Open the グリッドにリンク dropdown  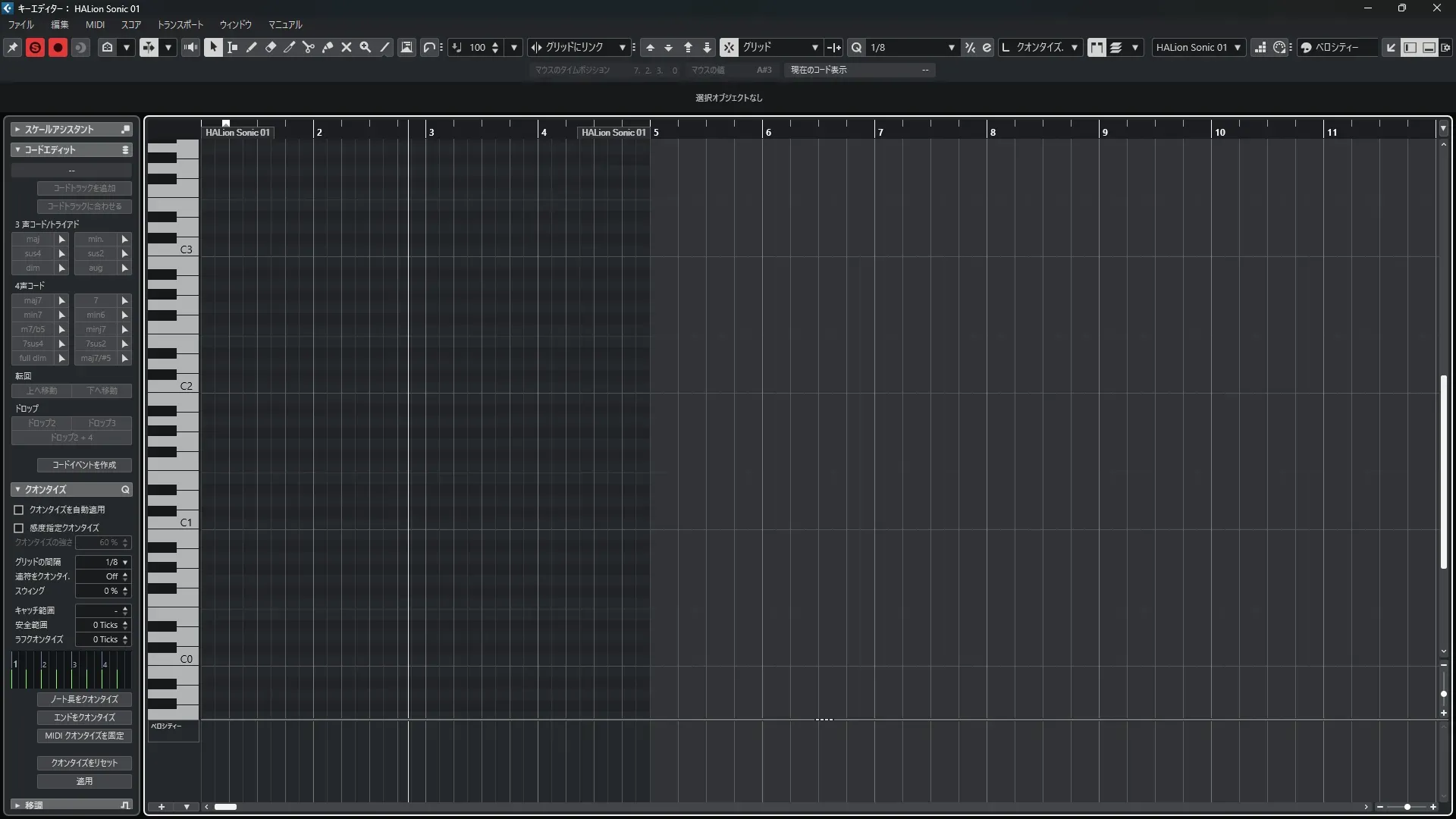(x=622, y=47)
